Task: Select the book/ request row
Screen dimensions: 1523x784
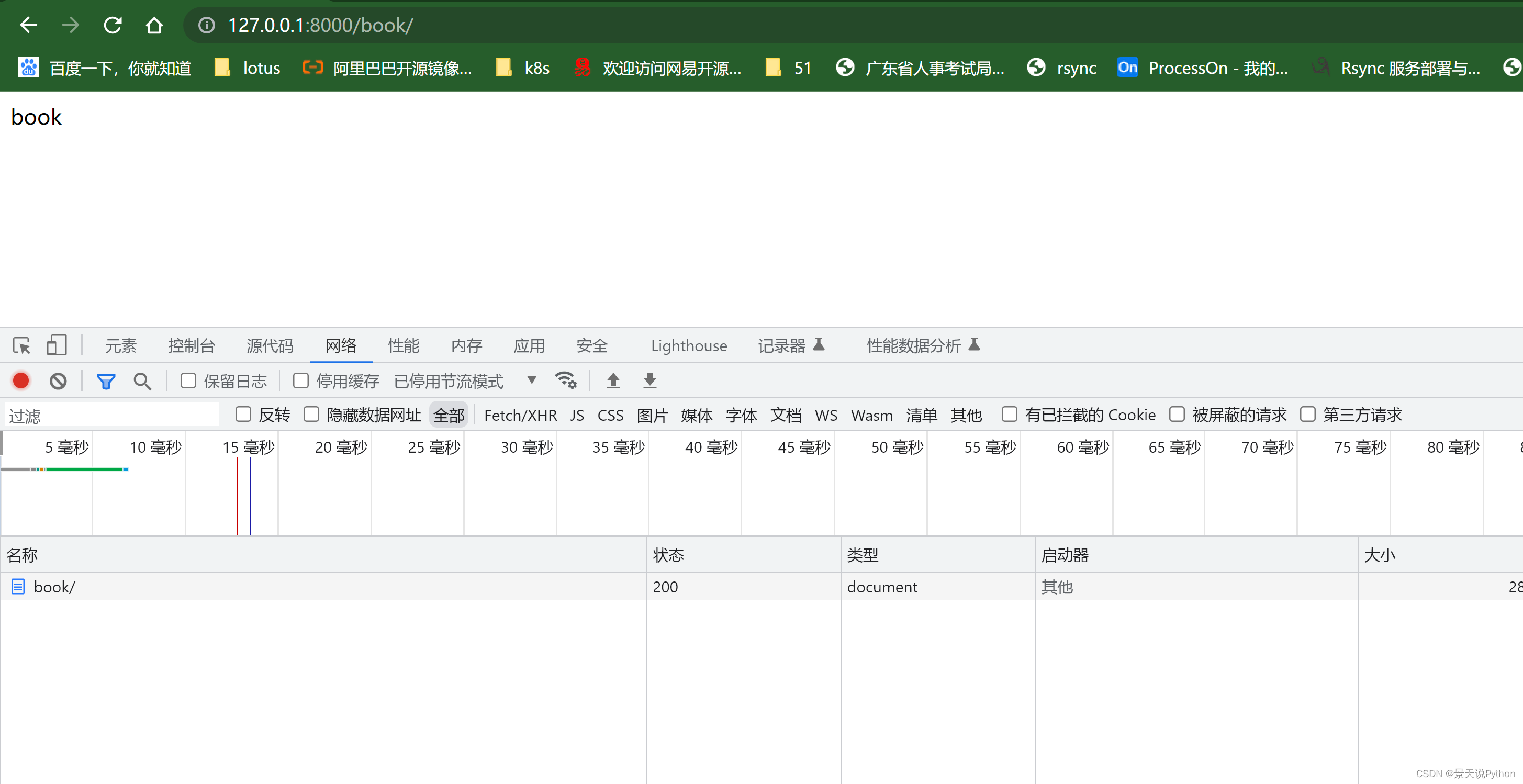Action: [x=761, y=587]
